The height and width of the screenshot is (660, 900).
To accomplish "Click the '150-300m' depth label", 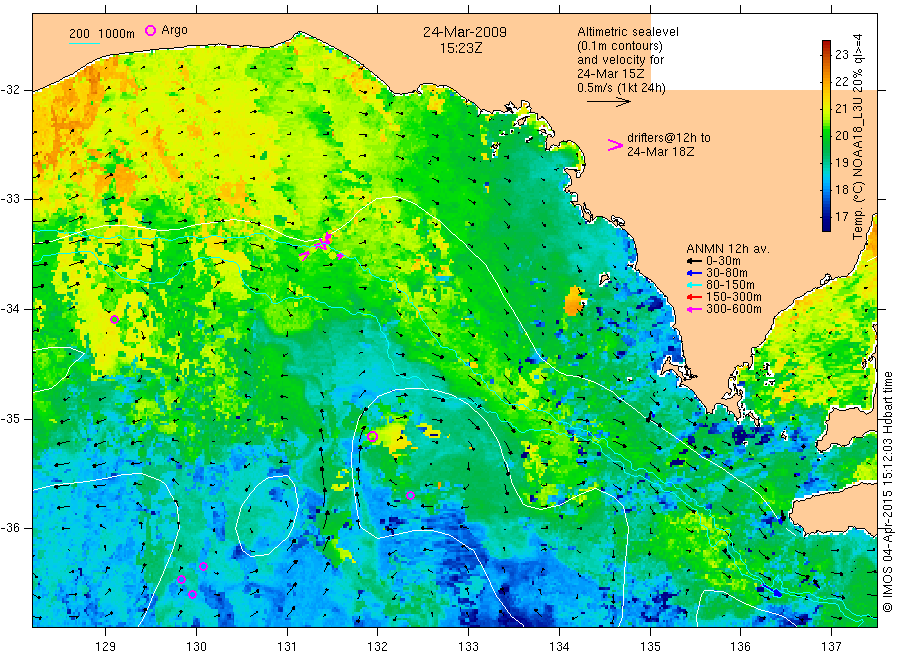I will click(734, 297).
